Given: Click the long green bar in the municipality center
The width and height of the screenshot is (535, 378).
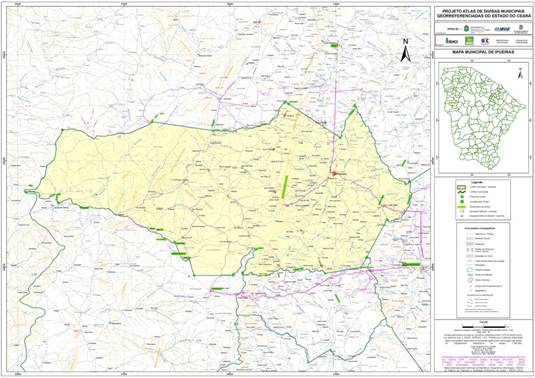Looking at the screenshot, I should (285, 187).
